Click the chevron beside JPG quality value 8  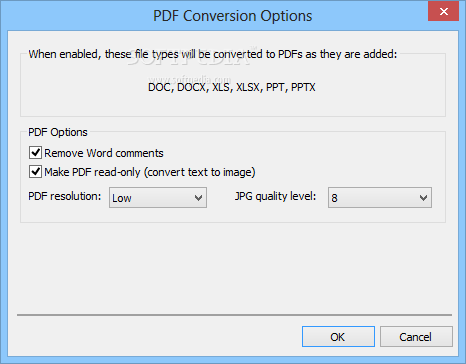pyautogui.click(x=423, y=198)
